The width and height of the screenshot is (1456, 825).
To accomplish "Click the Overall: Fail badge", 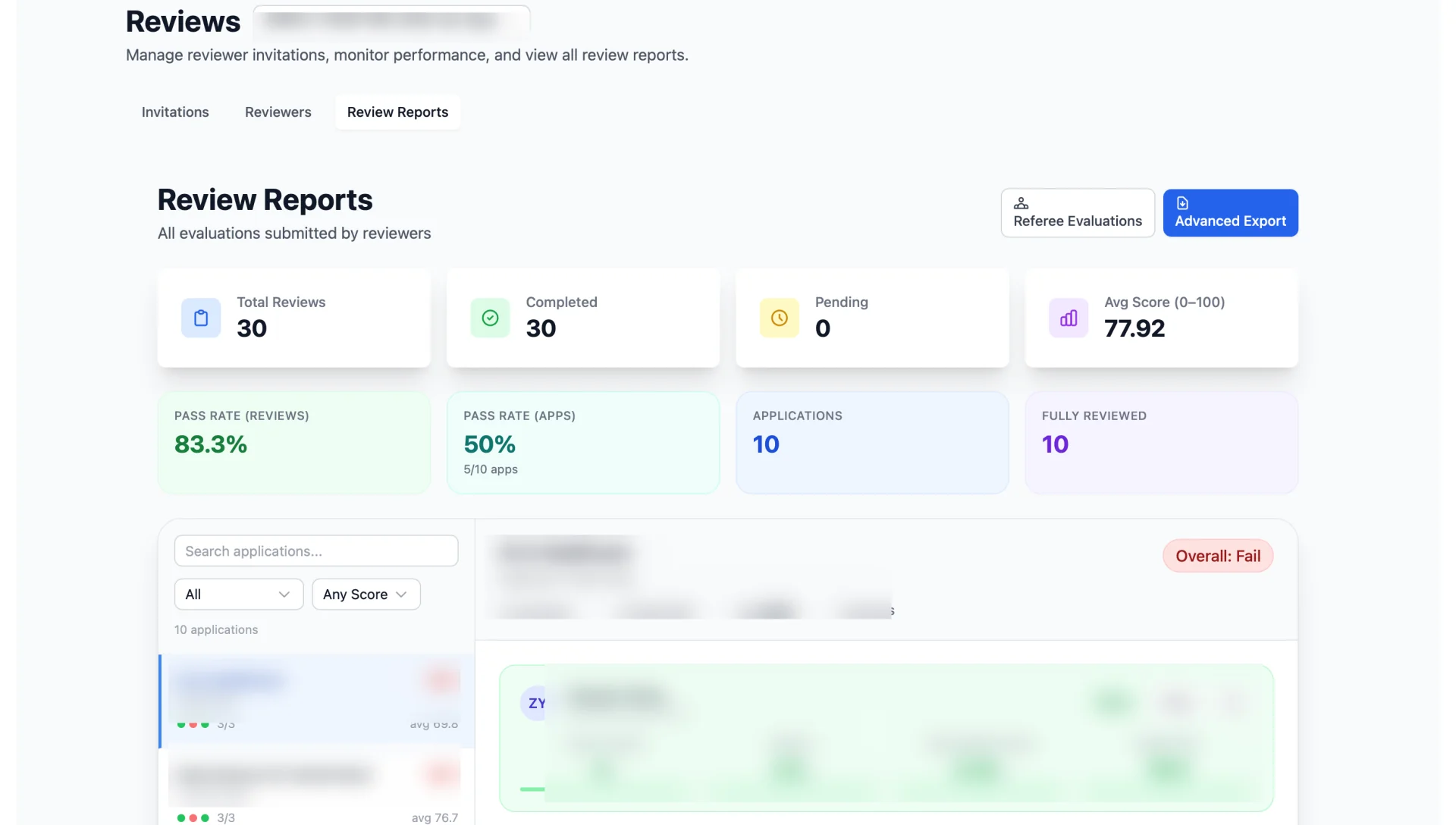I will [x=1217, y=556].
